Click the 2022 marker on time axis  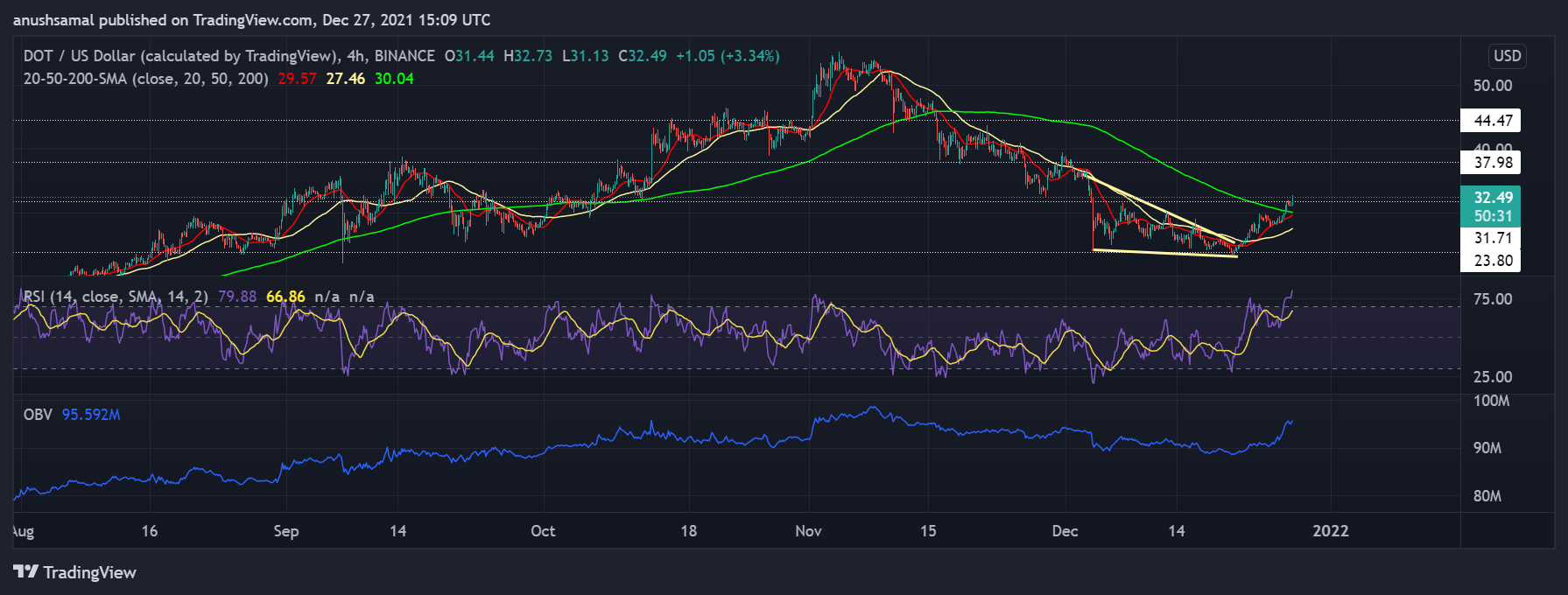[1330, 531]
